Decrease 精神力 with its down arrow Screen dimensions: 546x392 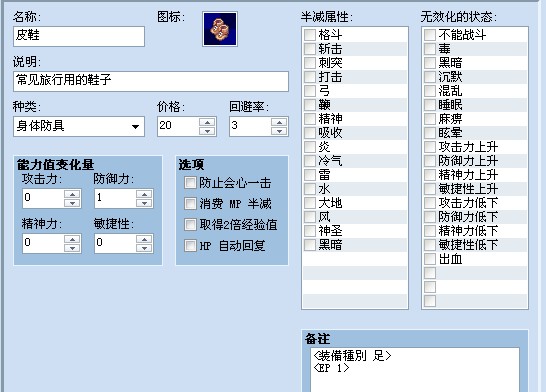(x=72, y=248)
